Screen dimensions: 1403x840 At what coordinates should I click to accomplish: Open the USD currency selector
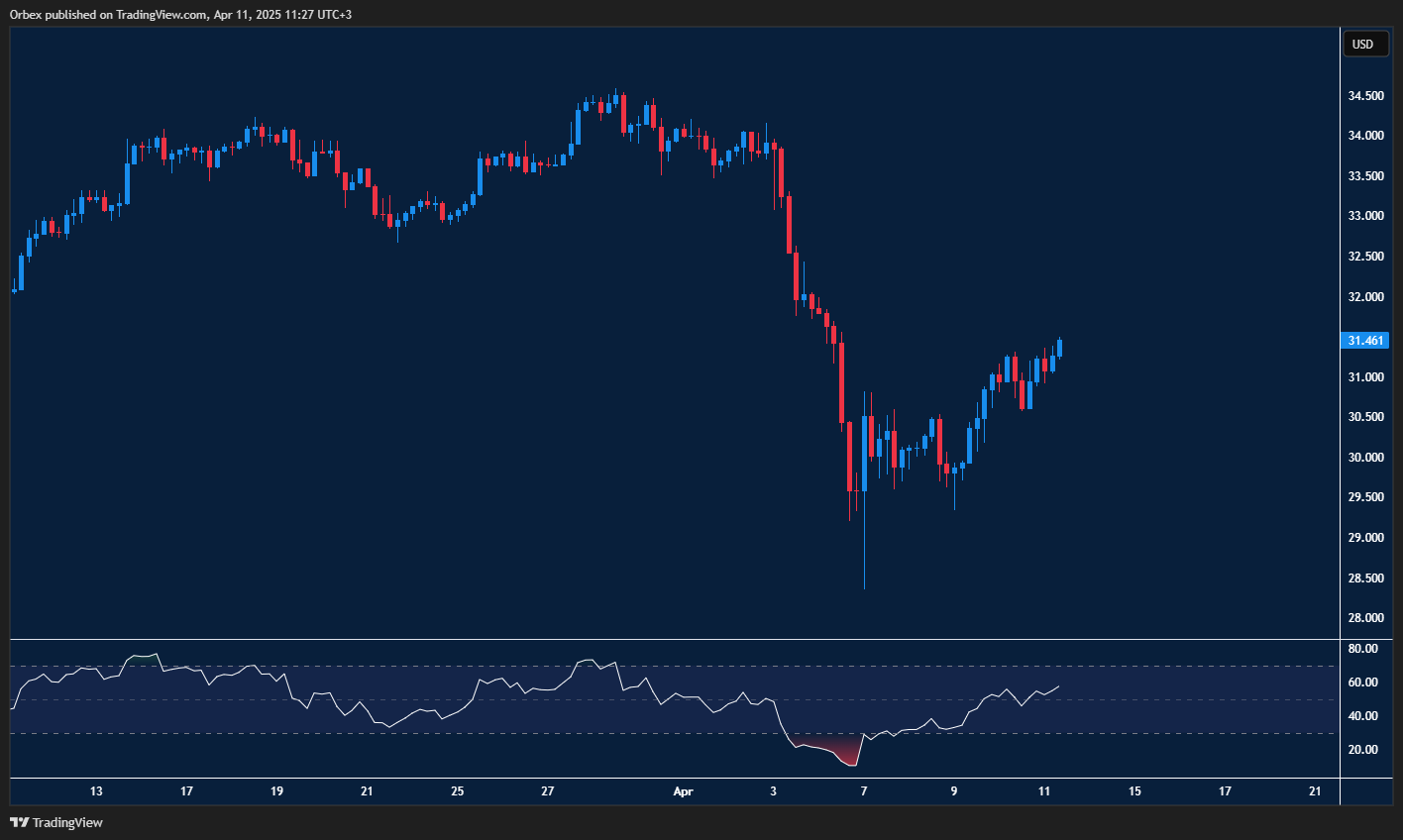tap(1363, 44)
